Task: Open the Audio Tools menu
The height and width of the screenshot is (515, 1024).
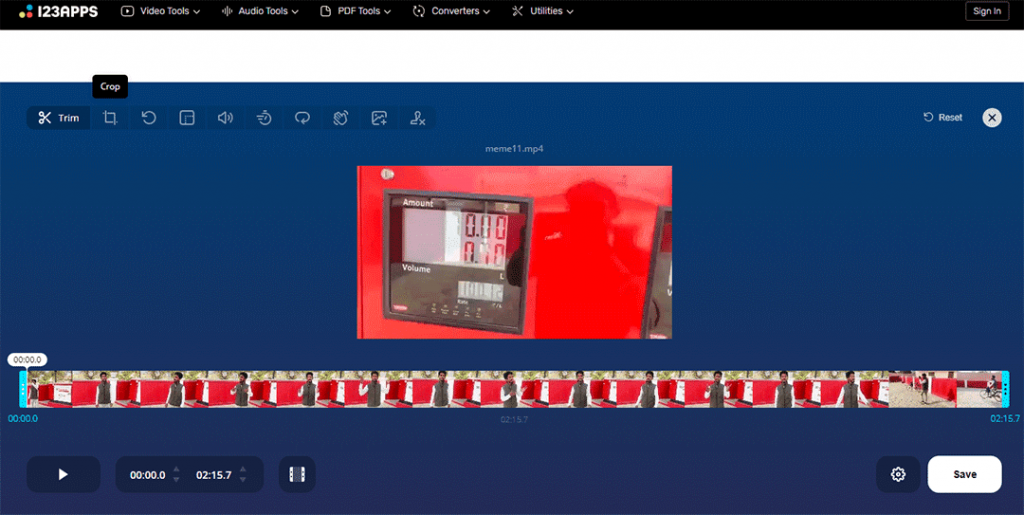Action: (260, 11)
